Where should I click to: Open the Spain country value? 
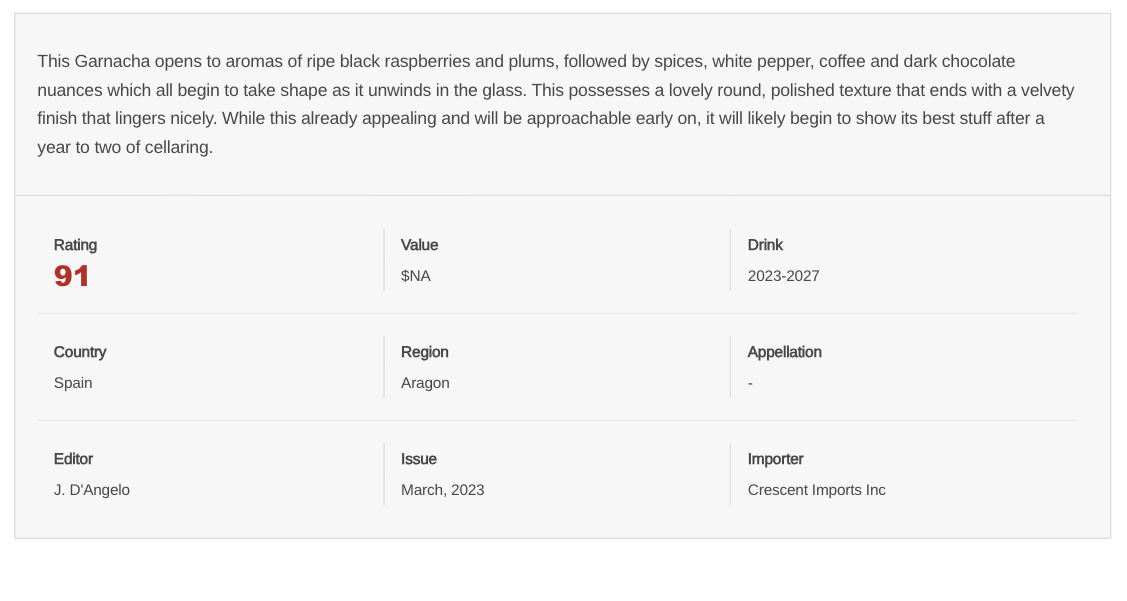(73, 383)
